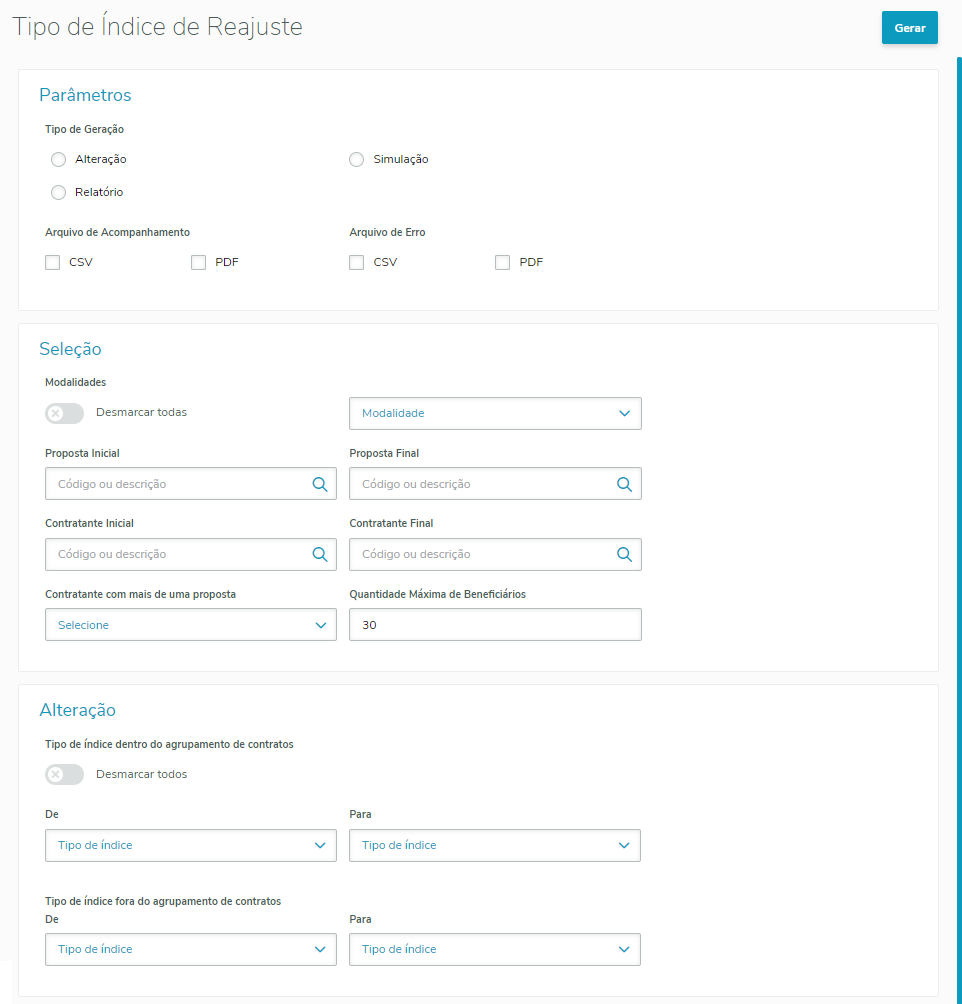Select the Alteração radio button

[x=58, y=159]
